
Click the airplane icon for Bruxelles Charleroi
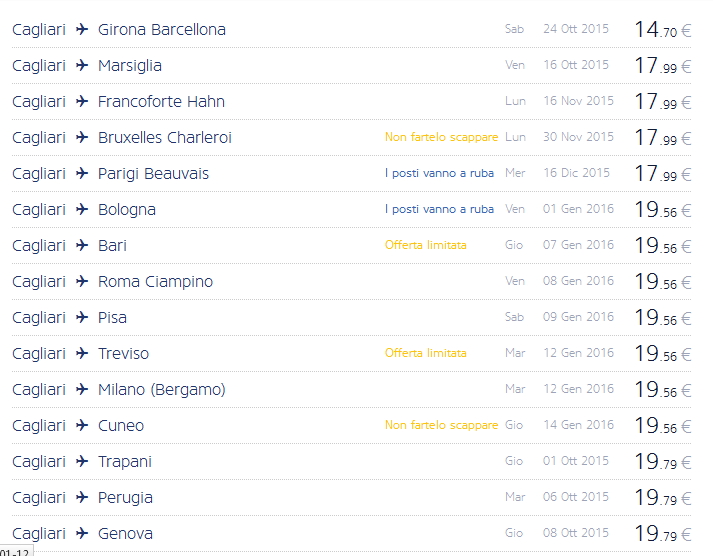(82, 138)
